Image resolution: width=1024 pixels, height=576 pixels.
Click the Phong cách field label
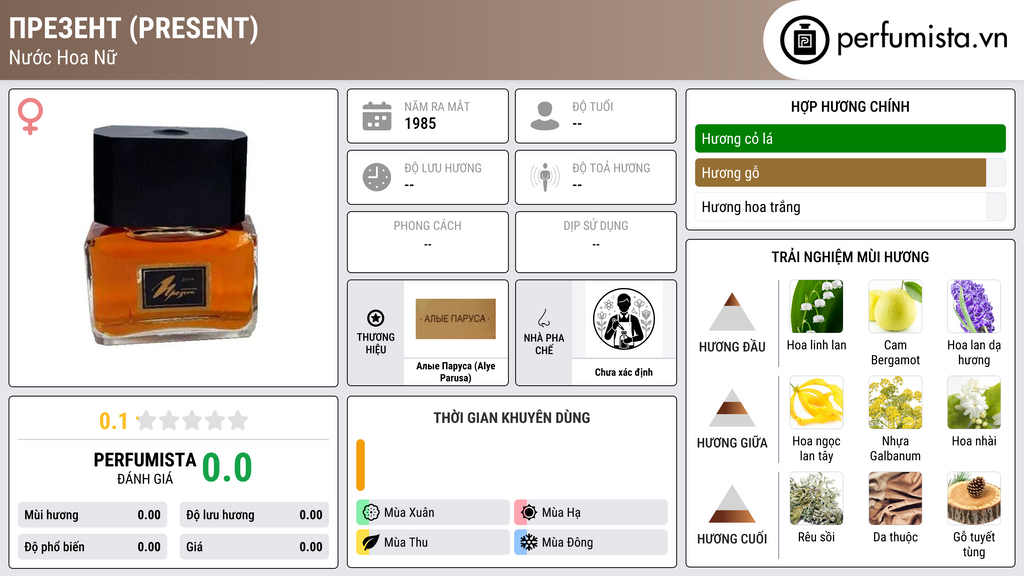pyautogui.click(x=427, y=225)
